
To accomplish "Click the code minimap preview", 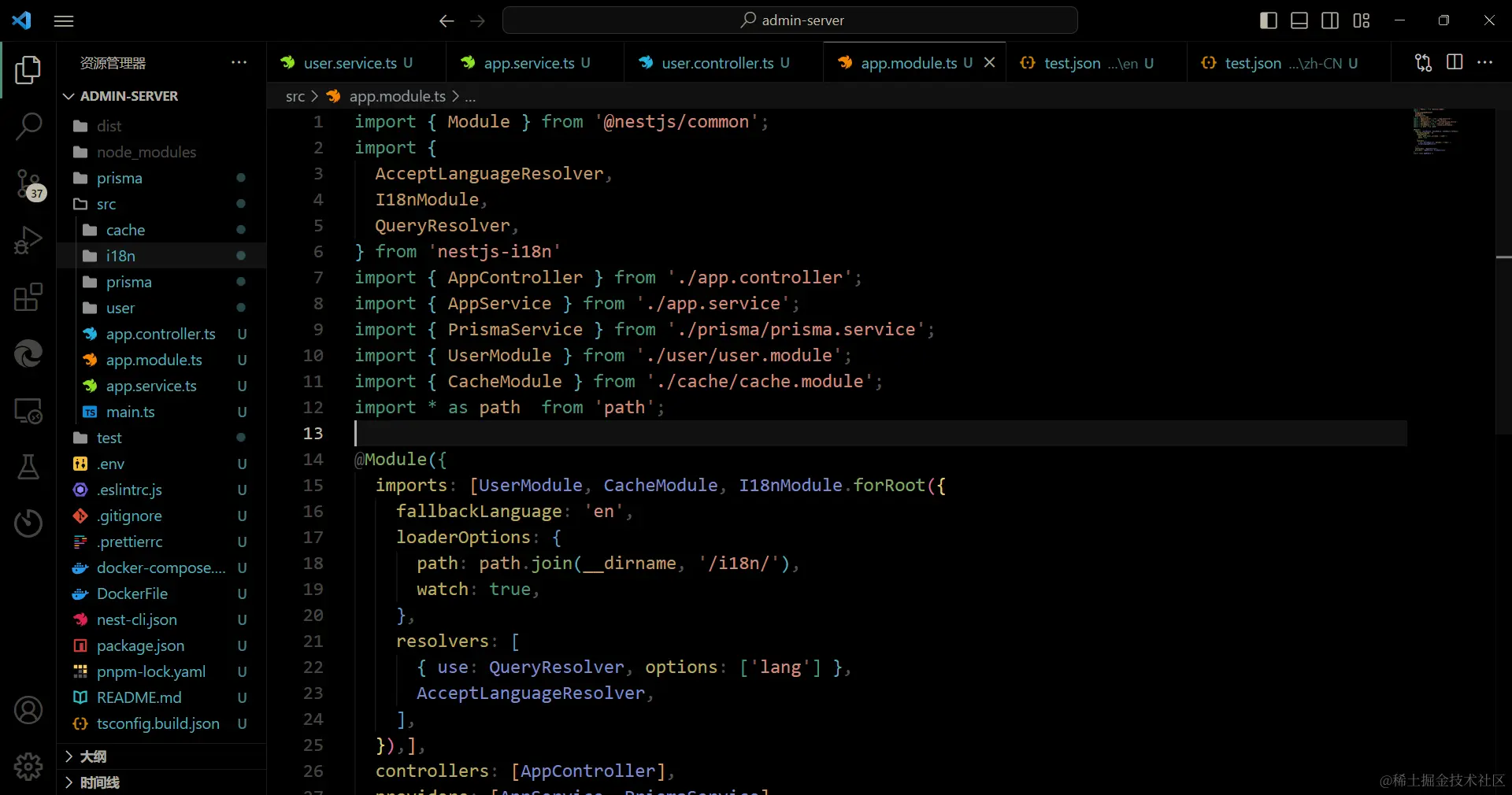I will pyautogui.click(x=1436, y=131).
